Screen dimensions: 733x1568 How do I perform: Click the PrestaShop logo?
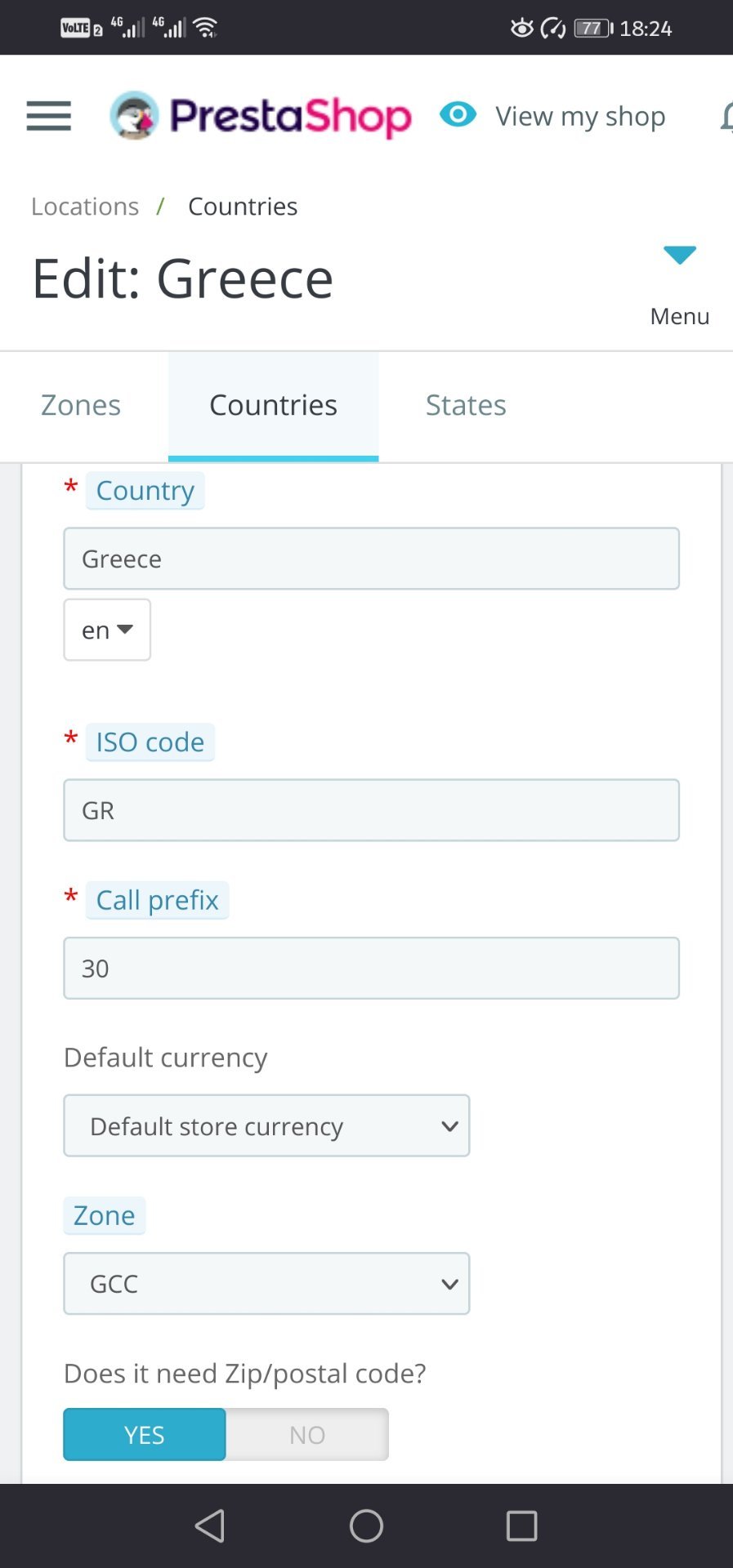(261, 116)
